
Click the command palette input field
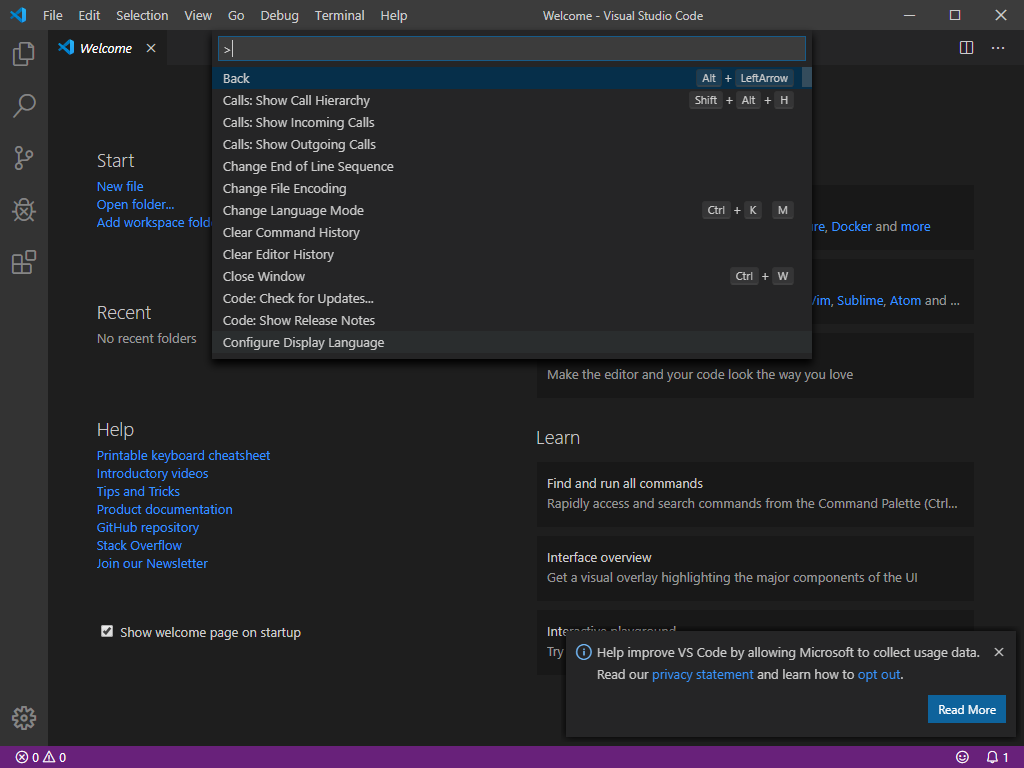point(511,49)
